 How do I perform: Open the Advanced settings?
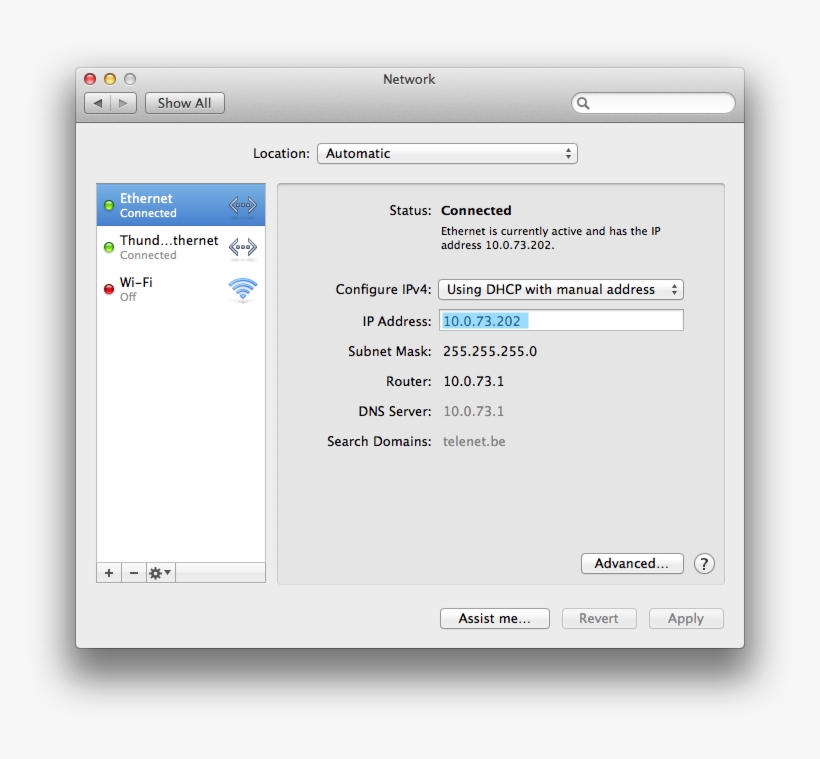[x=631, y=564]
